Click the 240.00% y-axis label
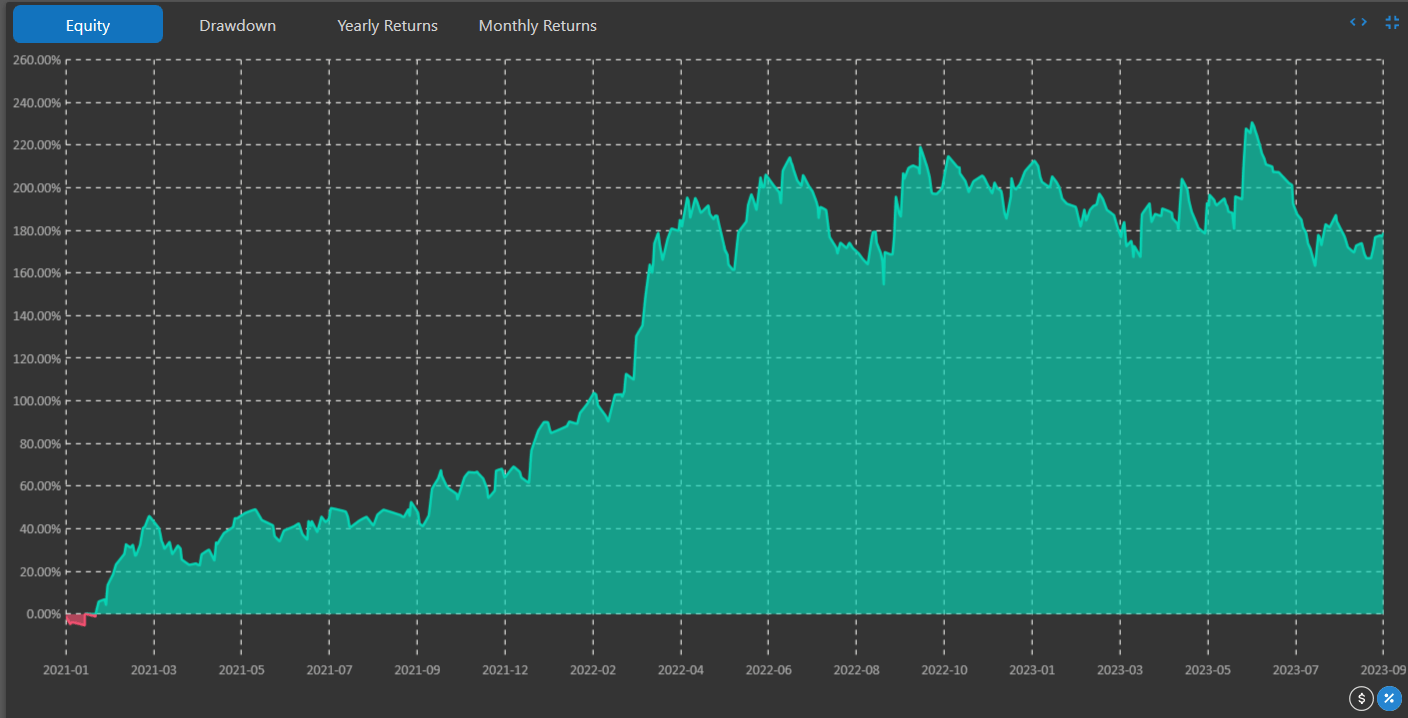Image resolution: width=1408 pixels, height=718 pixels. point(37,102)
